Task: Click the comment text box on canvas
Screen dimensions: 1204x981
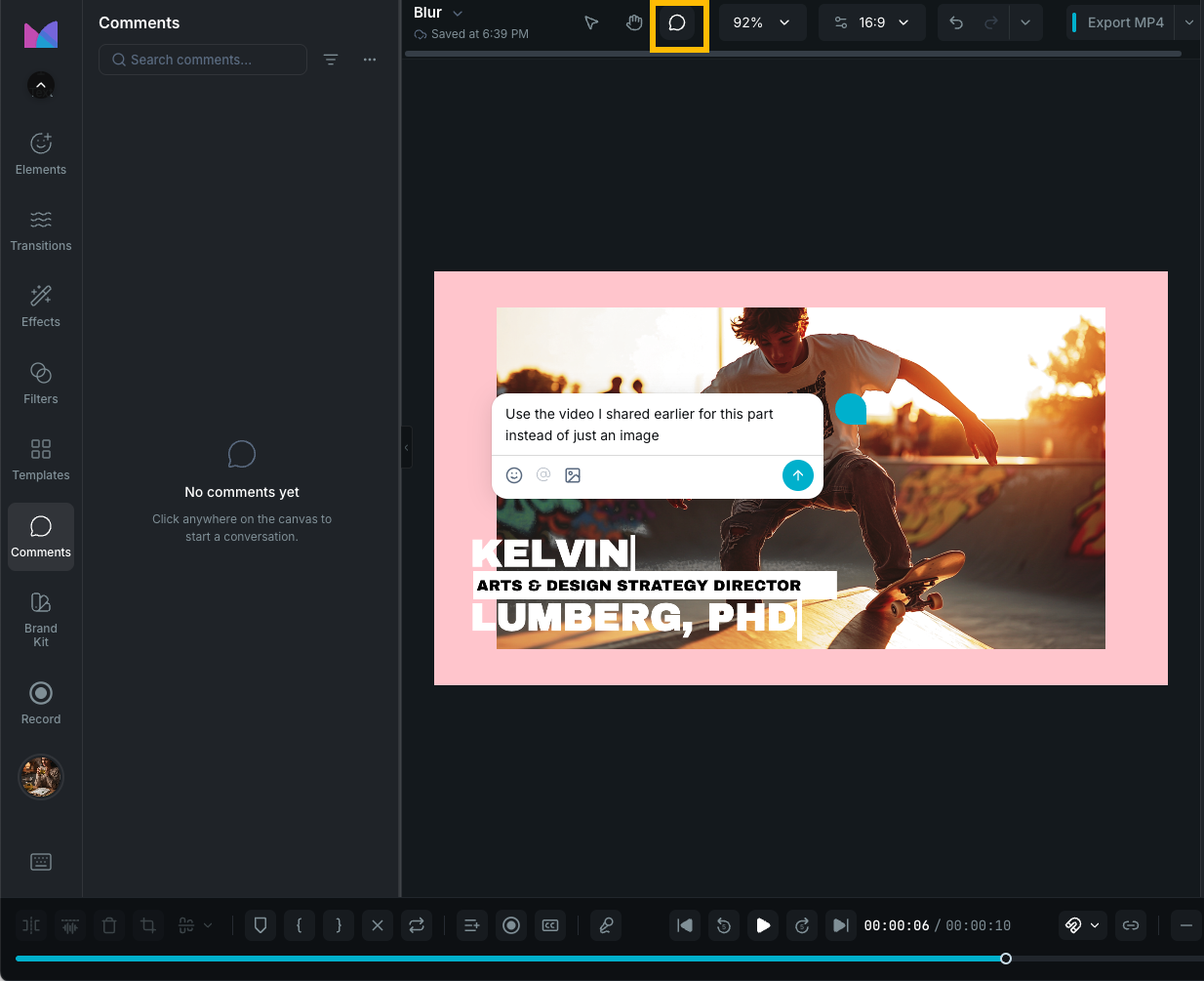Action: click(658, 425)
